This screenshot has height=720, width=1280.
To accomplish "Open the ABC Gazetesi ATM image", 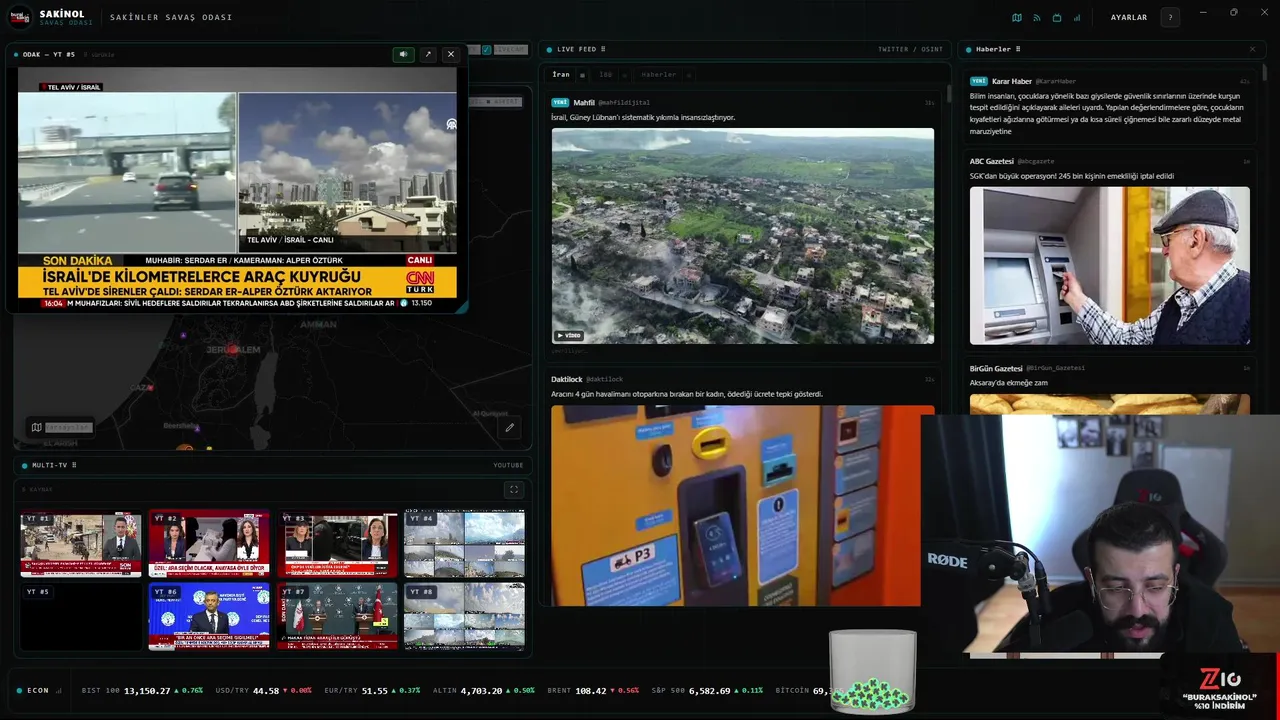I will coord(1109,266).
